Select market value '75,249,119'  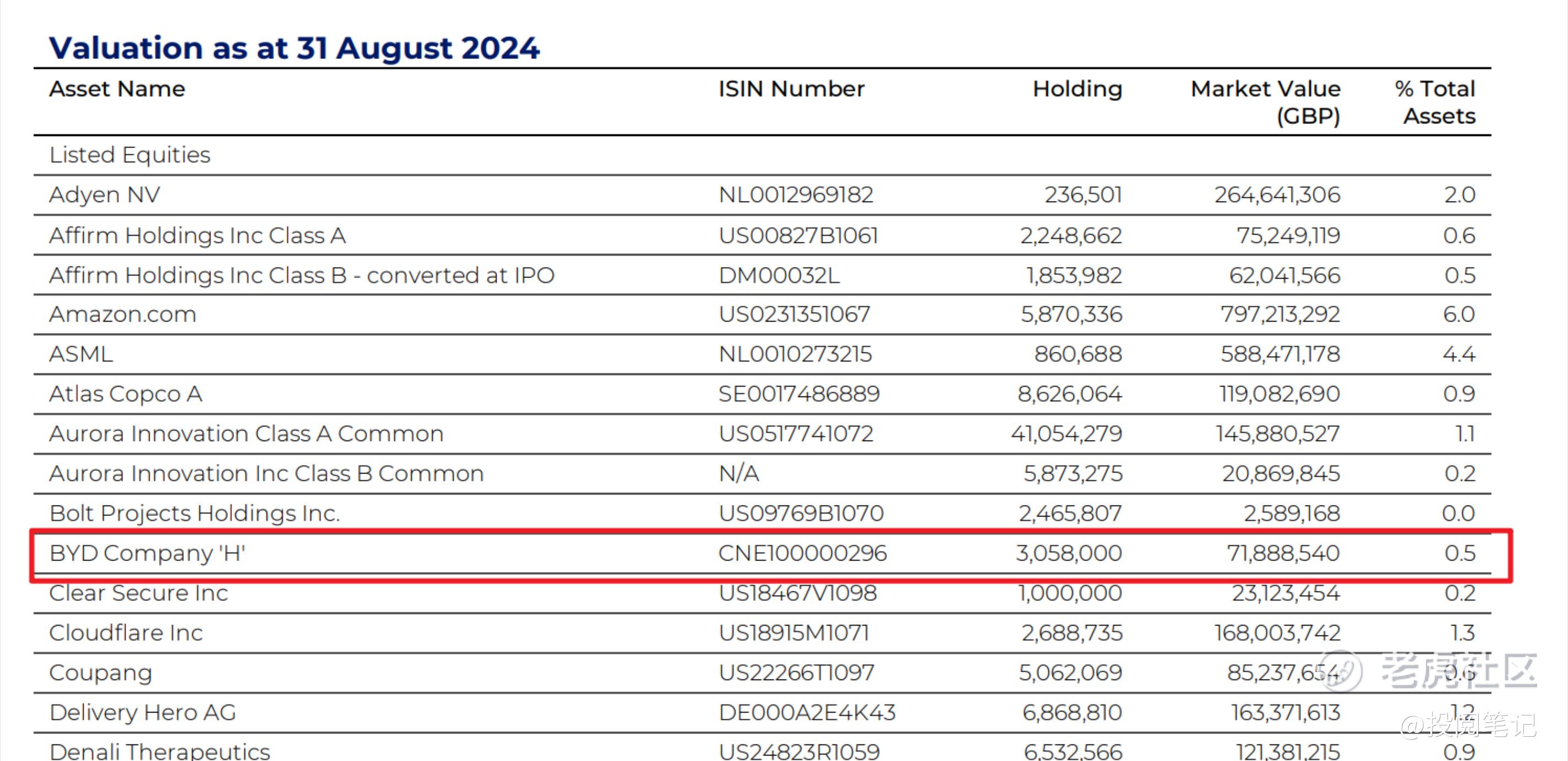[x=1289, y=235]
